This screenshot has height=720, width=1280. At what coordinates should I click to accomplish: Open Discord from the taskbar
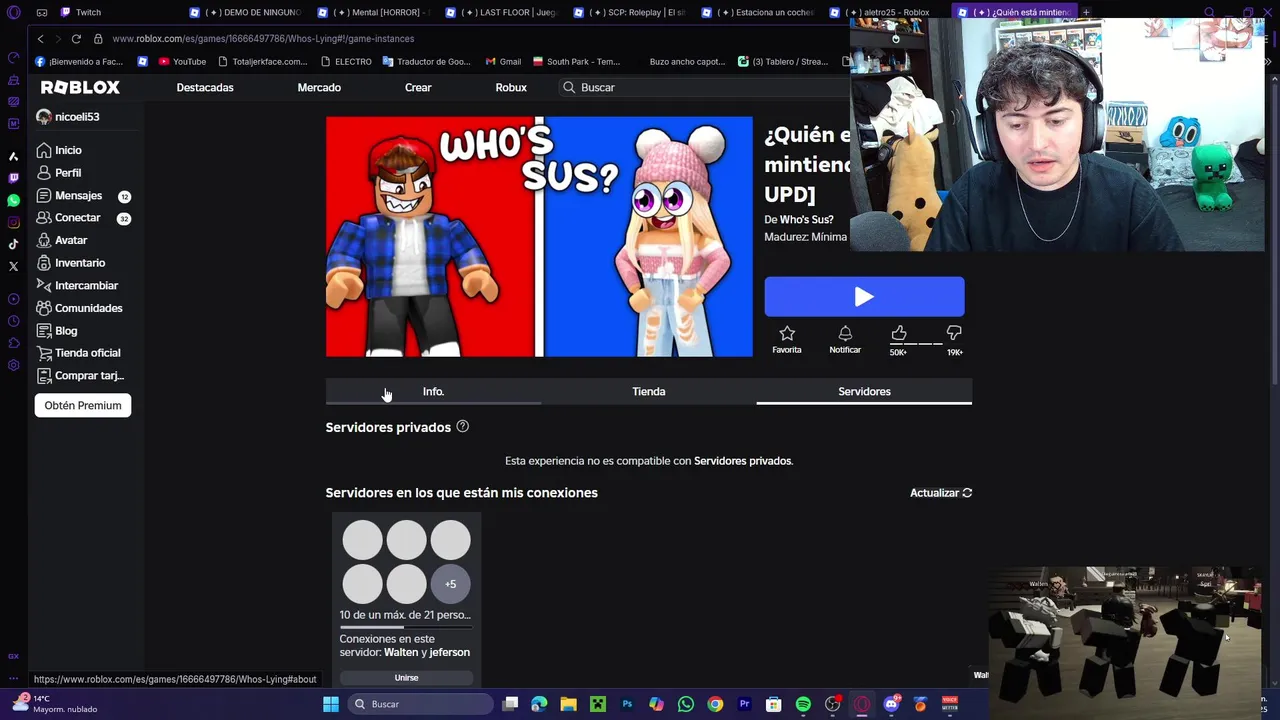tap(891, 704)
